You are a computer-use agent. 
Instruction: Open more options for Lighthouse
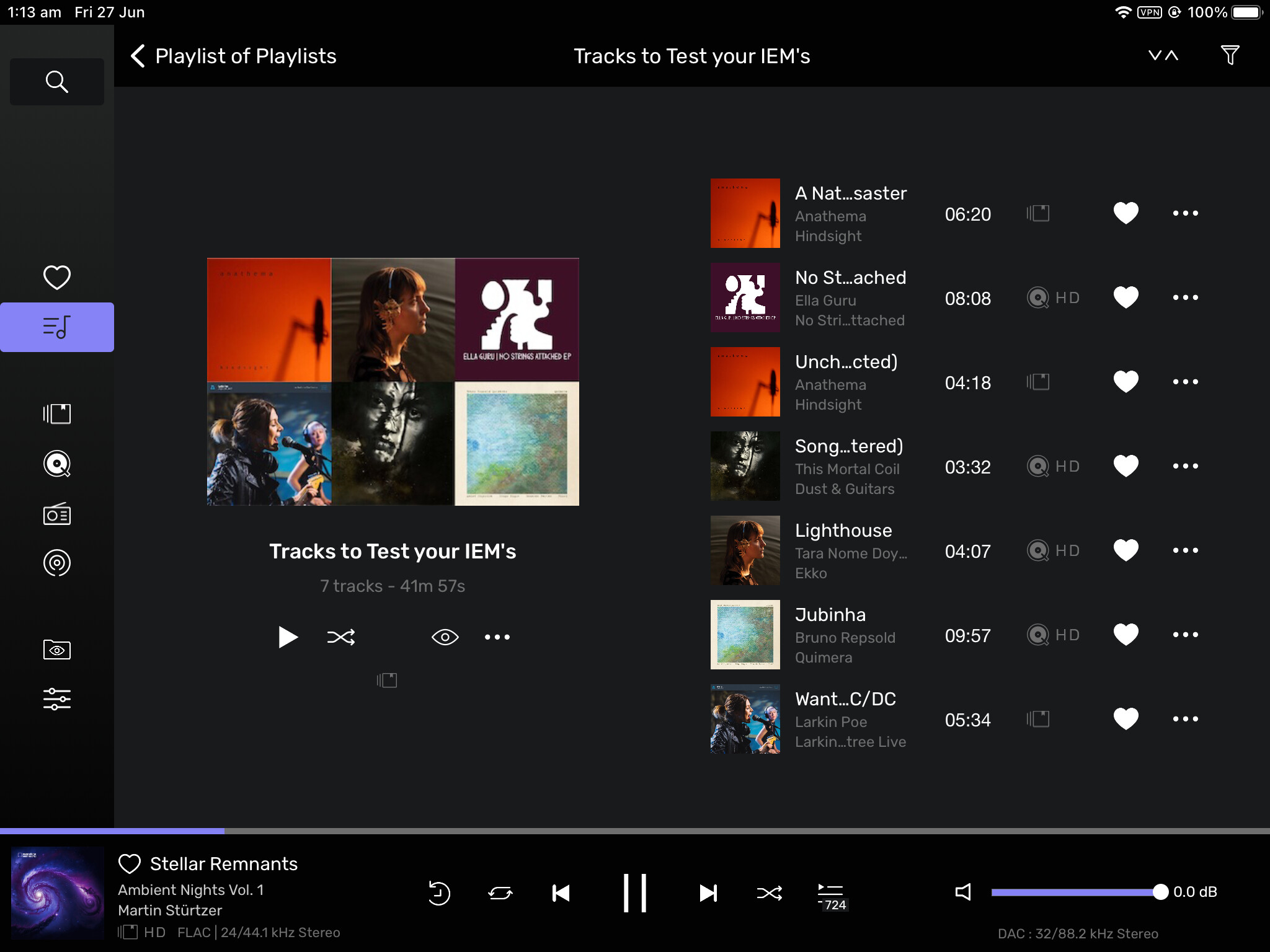click(1185, 550)
